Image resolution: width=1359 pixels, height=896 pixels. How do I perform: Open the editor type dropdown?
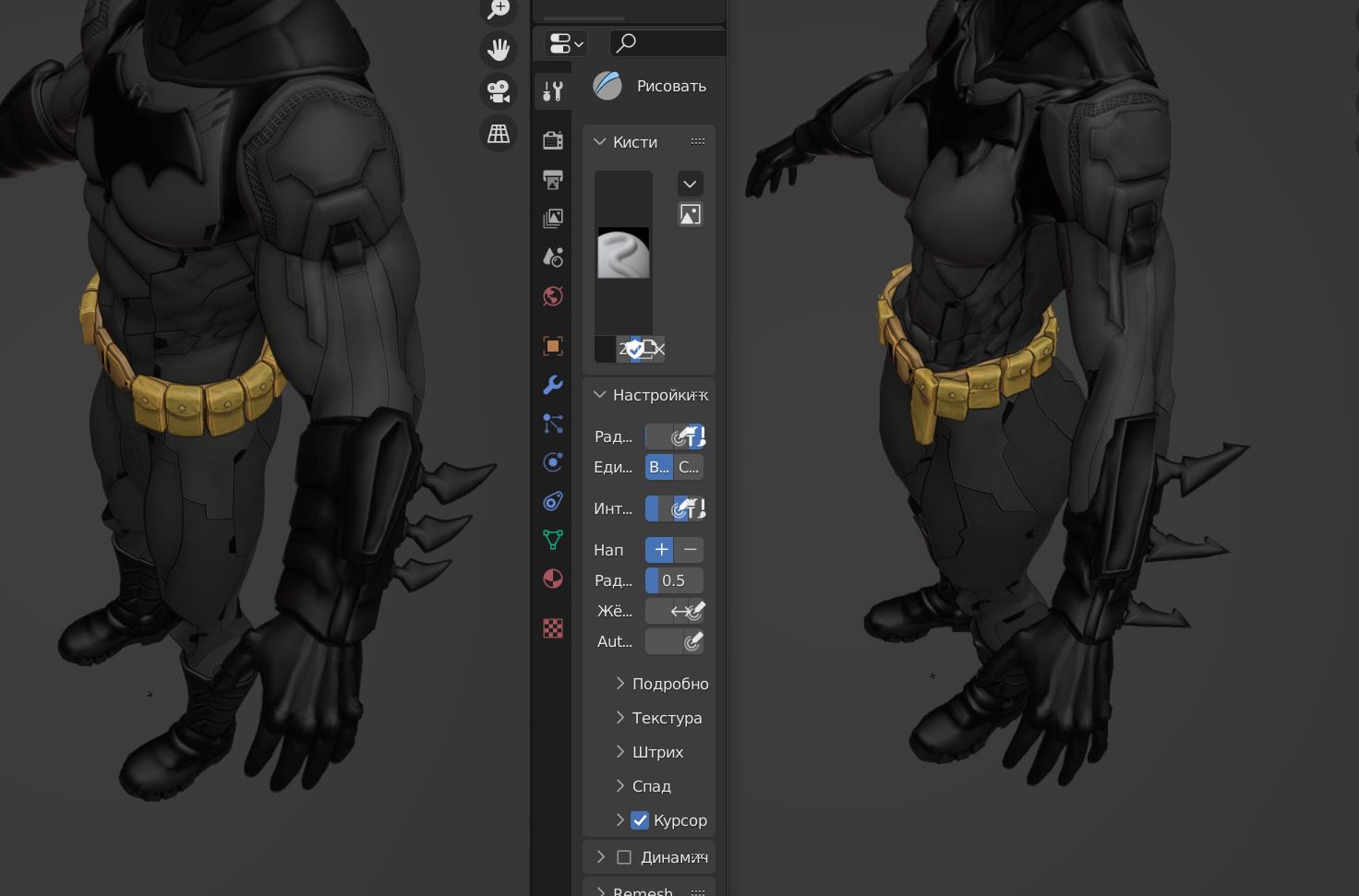[x=566, y=43]
